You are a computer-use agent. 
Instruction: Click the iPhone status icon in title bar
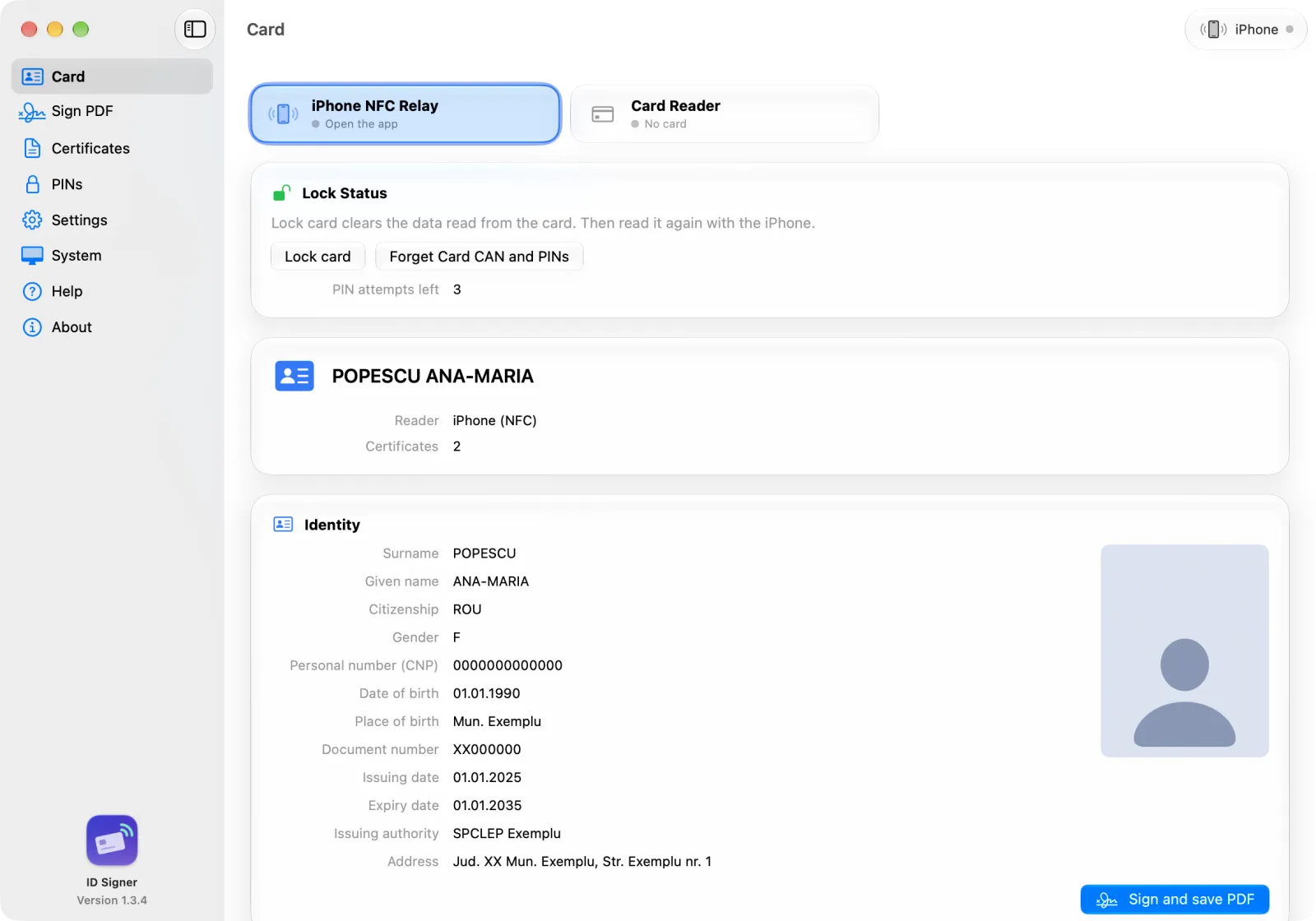click(1213, 30)
